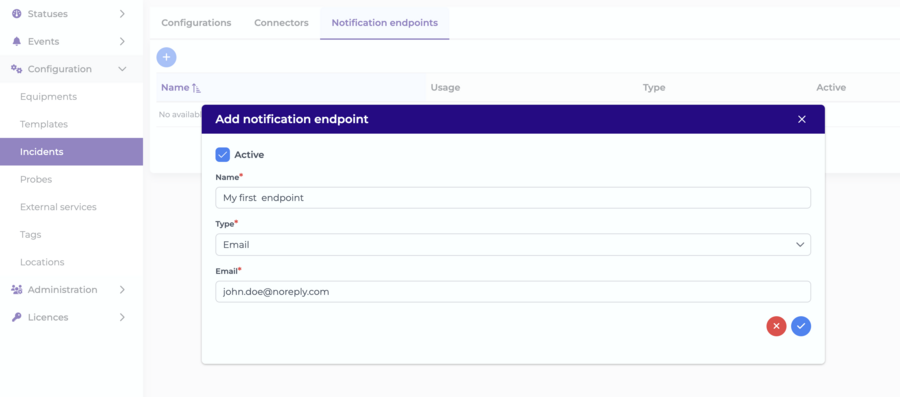
Task: Click the Administration menu label
Action: click(63, 290)
